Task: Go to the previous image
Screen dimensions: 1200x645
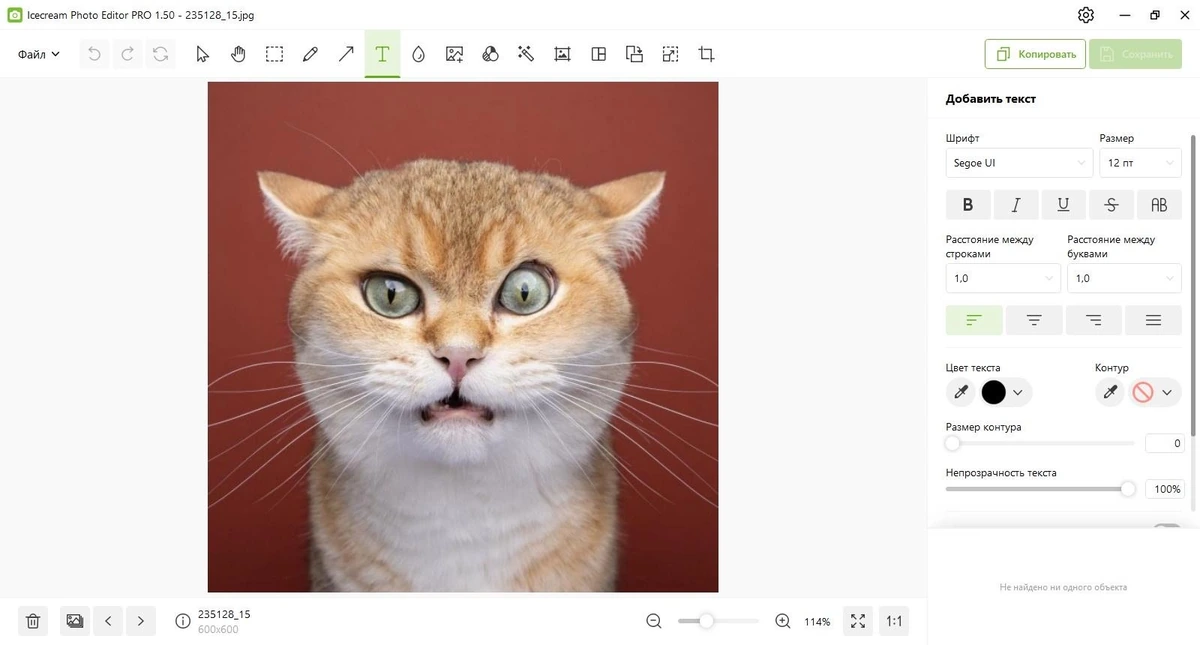Action: (108, 621)
